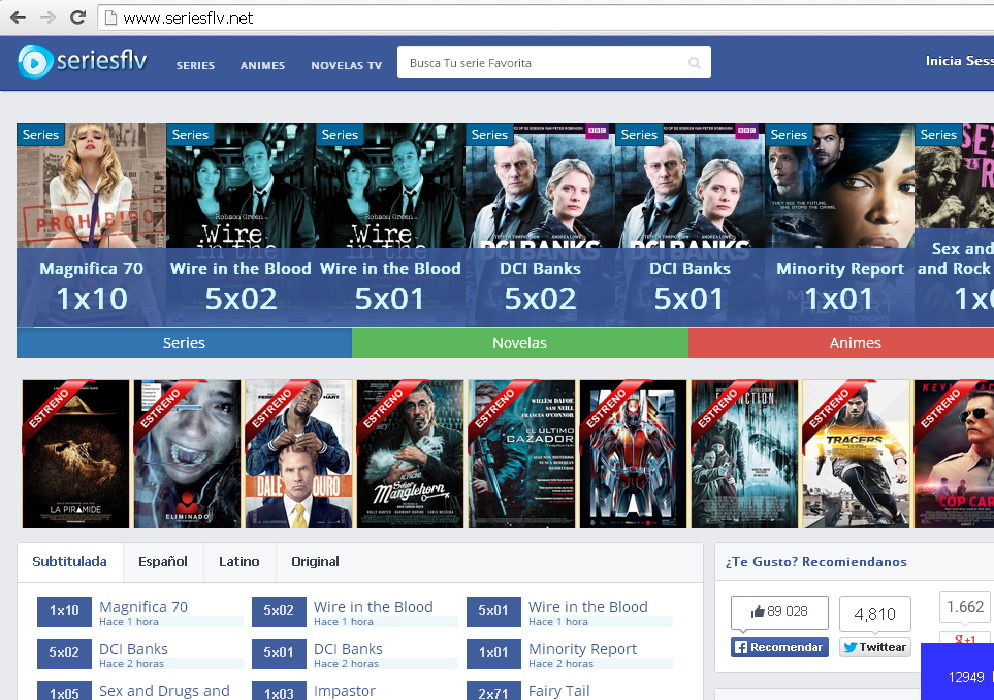Click the browser back arrow
This screenshot has width=994, height=700.
point(16,17)
